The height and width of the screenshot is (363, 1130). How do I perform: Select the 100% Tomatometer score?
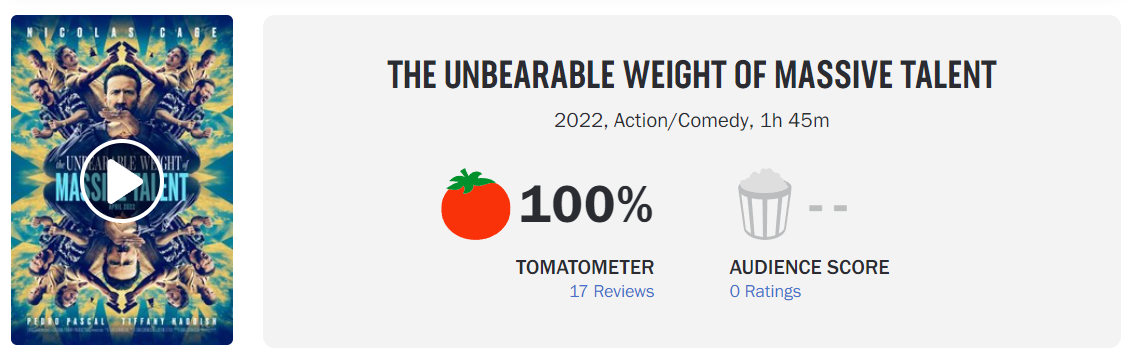pyautogui.click(x=586, y=205)
